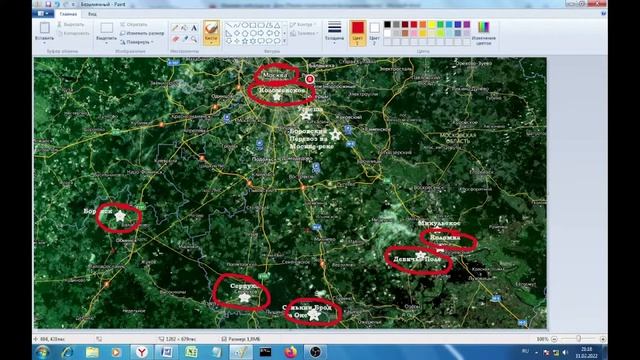Screen dimensions: 640x360
Task: Select the Right arrow shape
Action: click(x=261, y=33)
